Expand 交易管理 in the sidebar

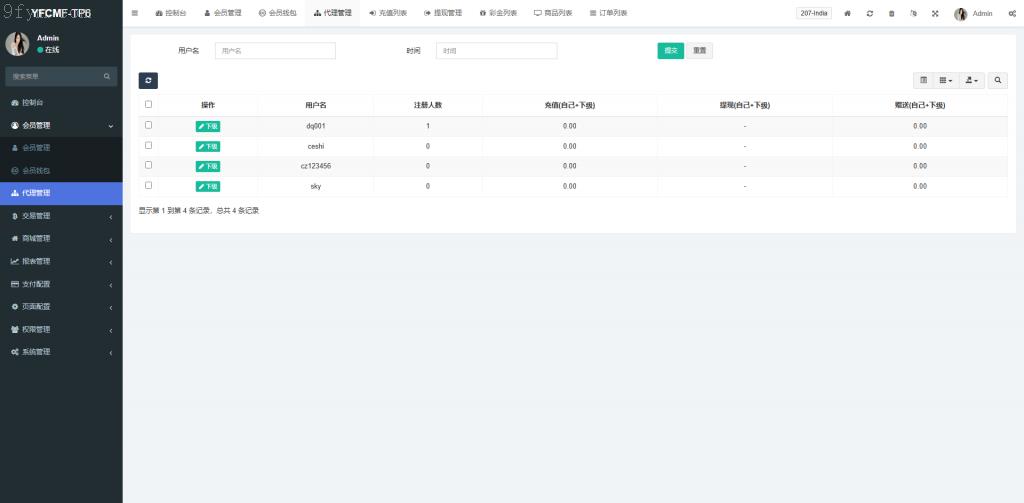[60, 216]
